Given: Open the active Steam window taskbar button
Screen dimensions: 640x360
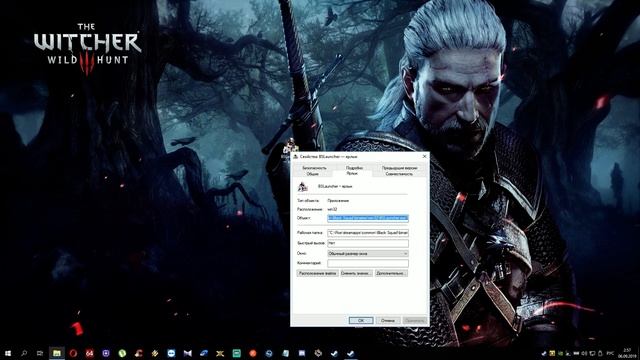Looking at the screenshot, I should click(x=351, y=353).
